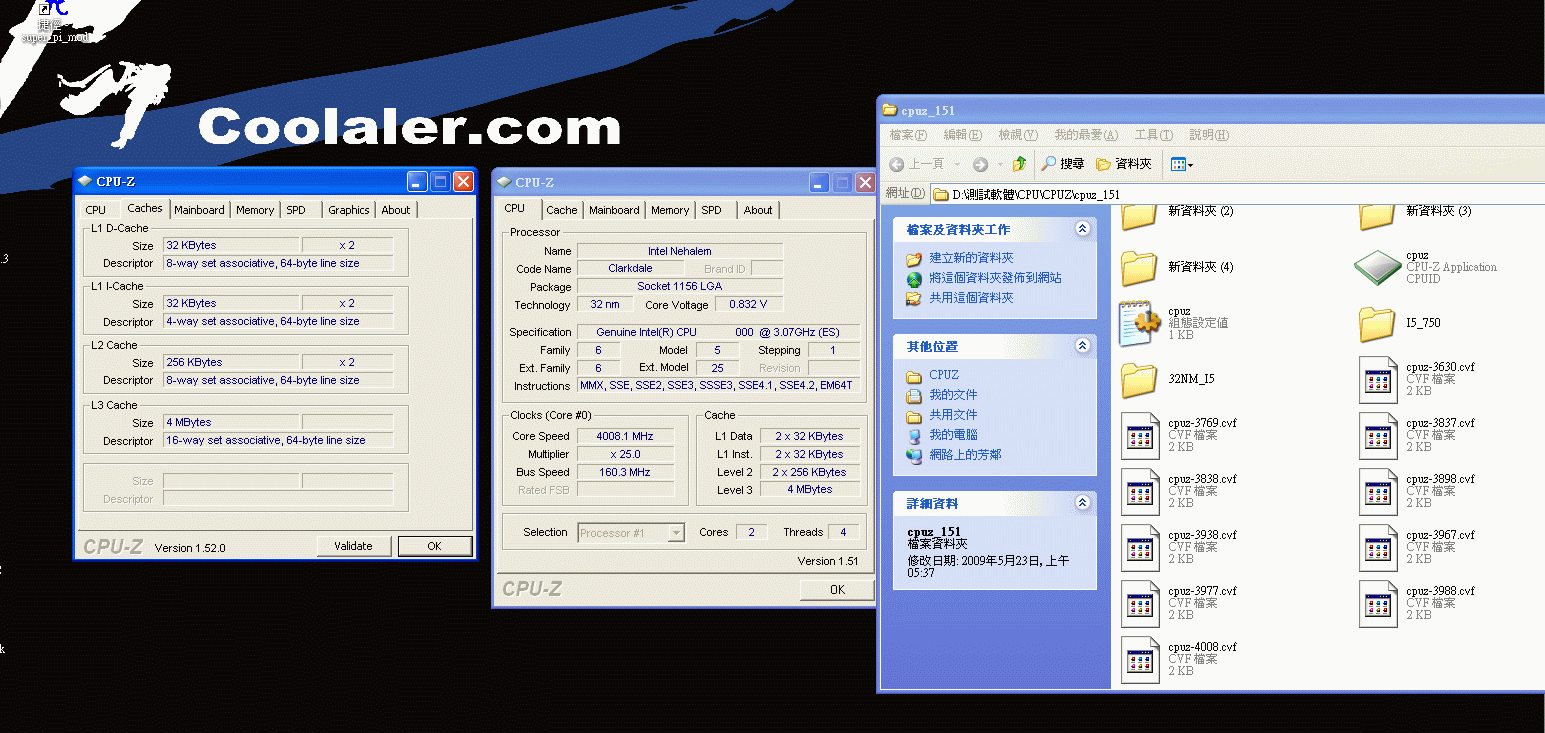The image size is (1545, 733).
Task: Click the Core Speed 4008.1 MHz value
Action: click(x=625, y=436)
